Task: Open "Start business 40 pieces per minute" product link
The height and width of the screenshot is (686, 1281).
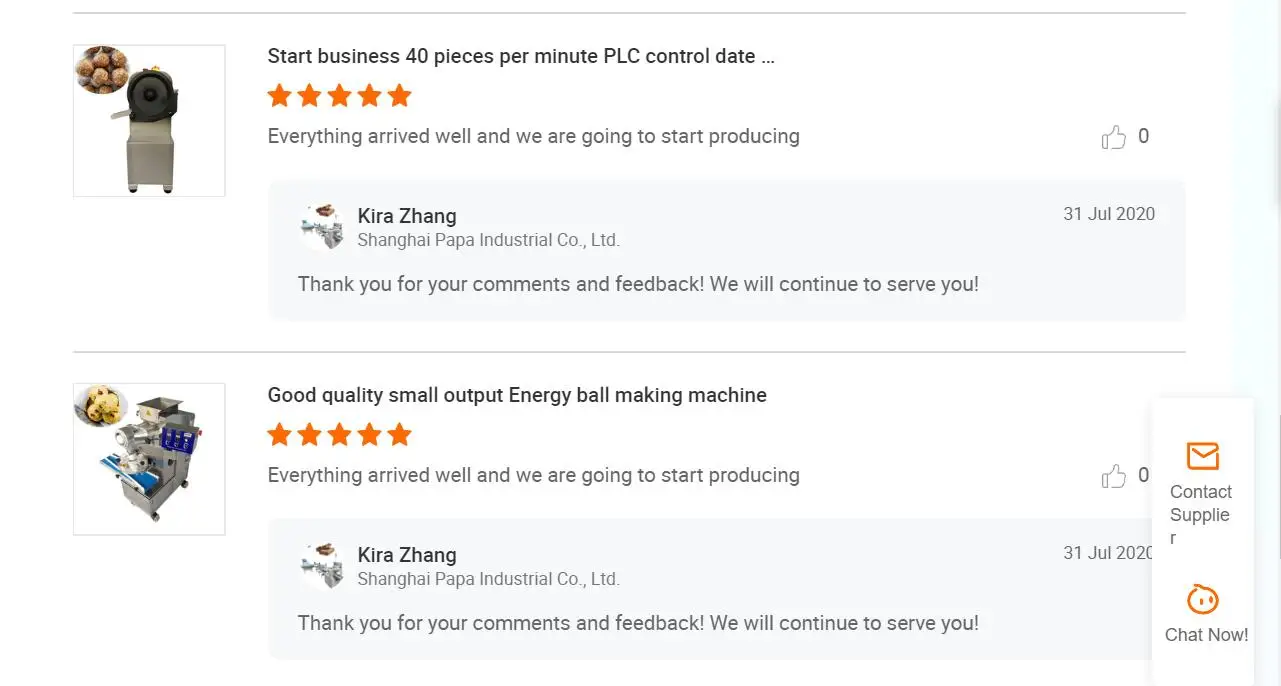Action: (521, 56)
